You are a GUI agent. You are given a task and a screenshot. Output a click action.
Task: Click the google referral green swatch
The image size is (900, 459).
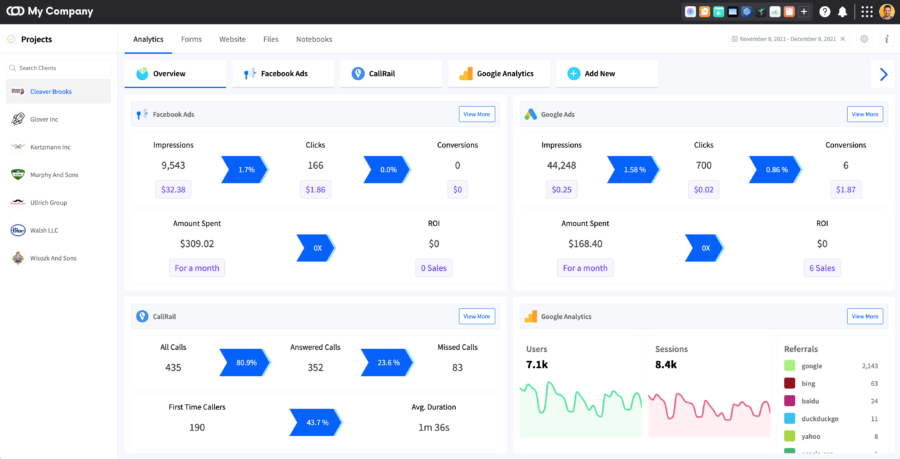click(x=789, y=365)
